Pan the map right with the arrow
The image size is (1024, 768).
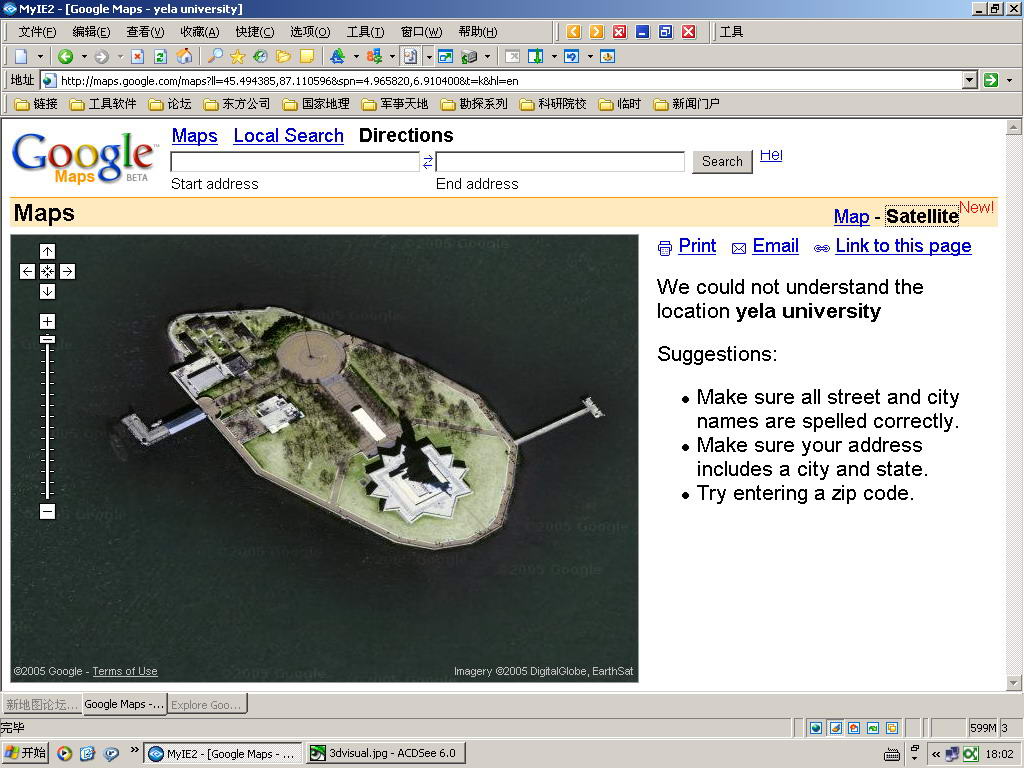[x=67, y=271]
